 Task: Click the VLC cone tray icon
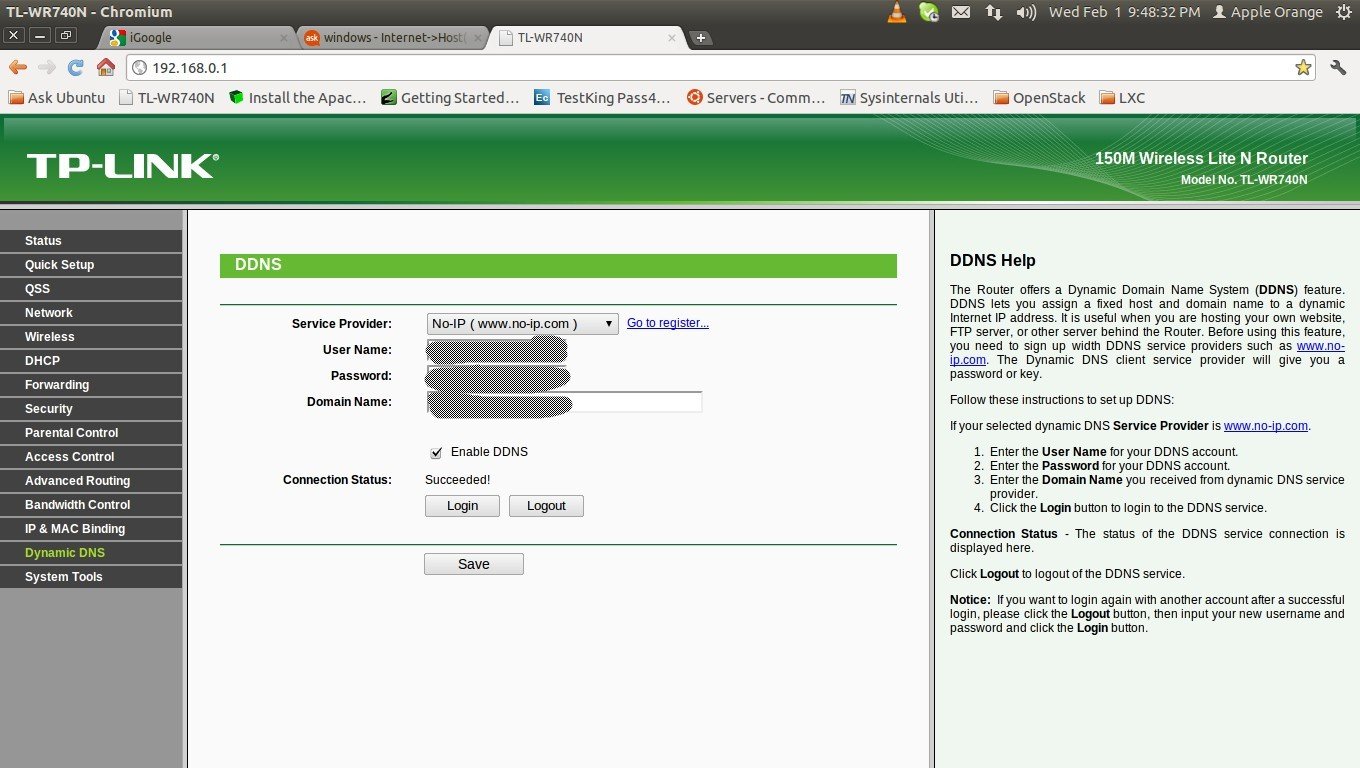pos(896,12)
